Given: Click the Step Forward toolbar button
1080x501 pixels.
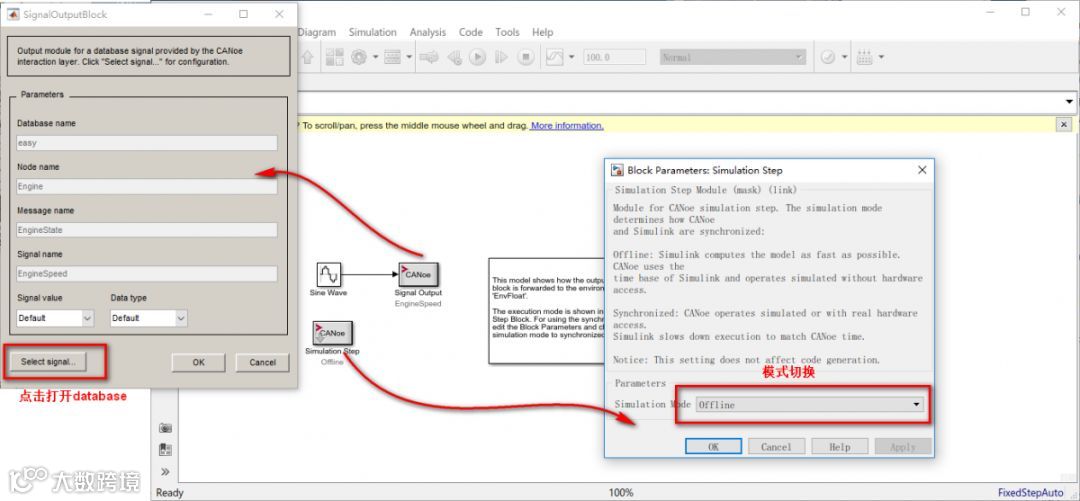Looking at the screenshot, I should click(501, 58).
